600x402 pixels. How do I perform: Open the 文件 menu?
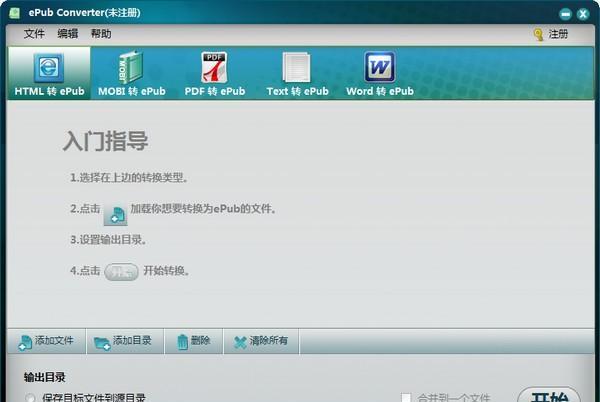point(34,34)
